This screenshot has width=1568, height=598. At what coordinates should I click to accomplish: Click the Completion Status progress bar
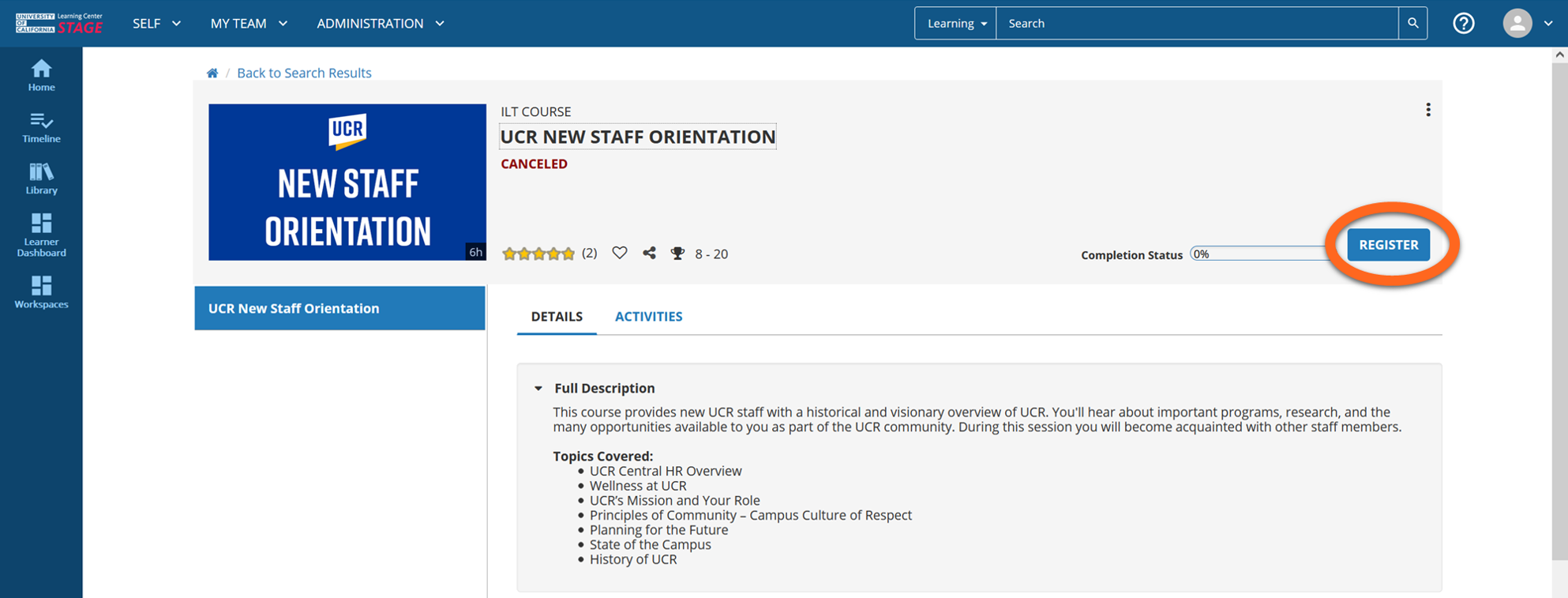pyautogui.click(x=1259, y=254)
